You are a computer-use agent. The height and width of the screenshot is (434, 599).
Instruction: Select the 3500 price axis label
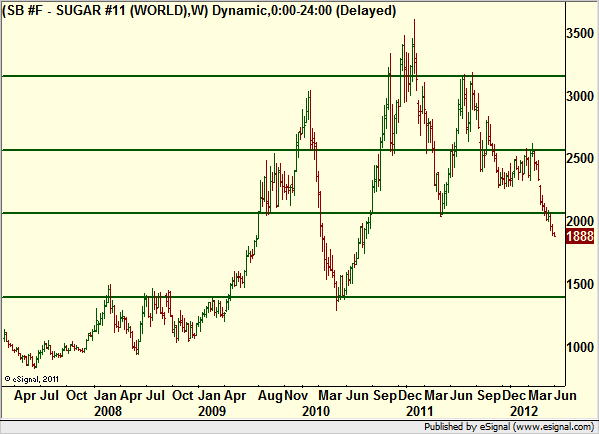[580, 34]
